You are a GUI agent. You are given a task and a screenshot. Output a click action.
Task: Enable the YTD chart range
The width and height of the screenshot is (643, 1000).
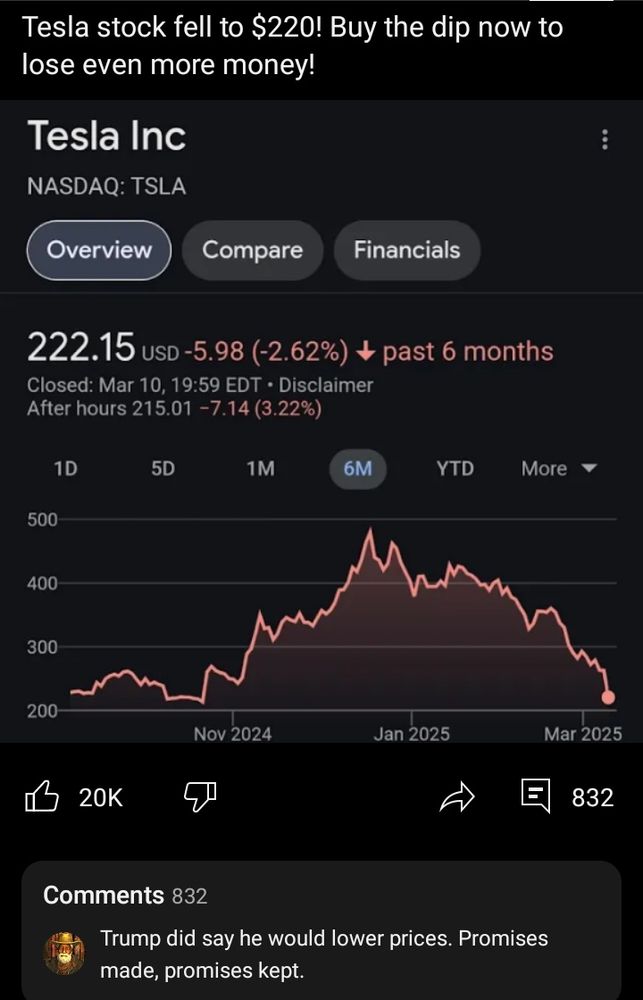(455, 468)
